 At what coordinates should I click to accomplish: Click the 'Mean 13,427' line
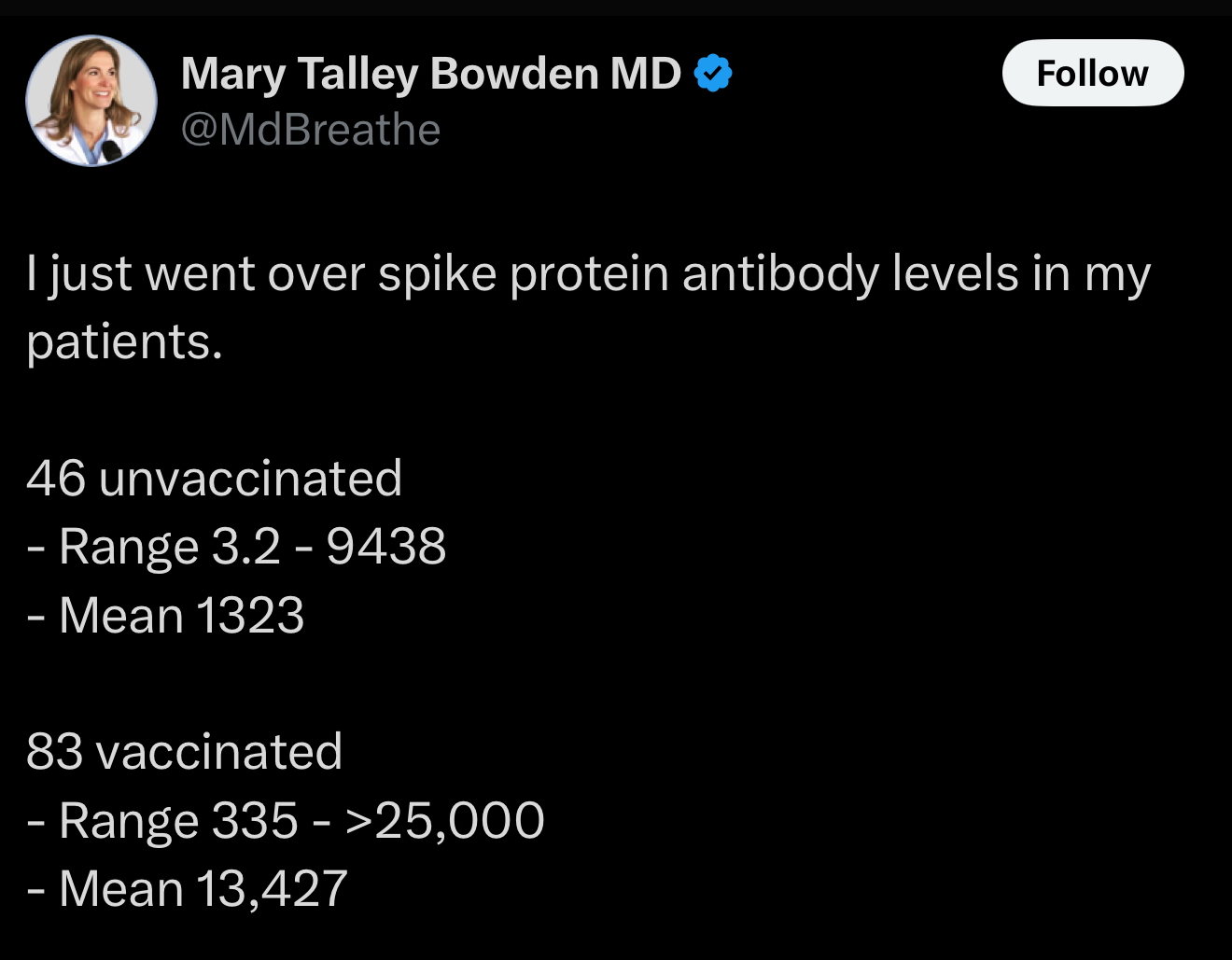187,888
